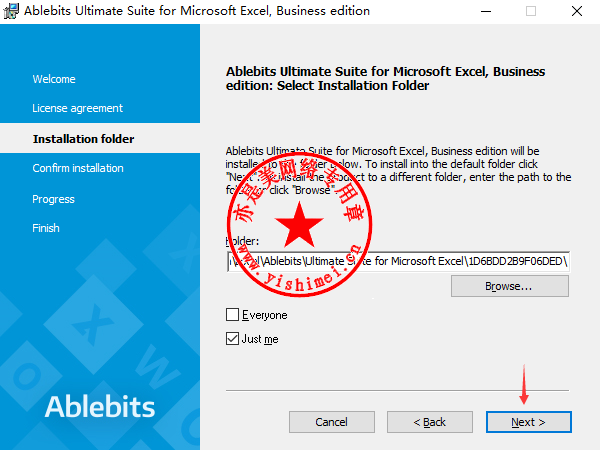Open the Browse folder dialog
Viewport: 600px width, 450px height.
(510, 286)
